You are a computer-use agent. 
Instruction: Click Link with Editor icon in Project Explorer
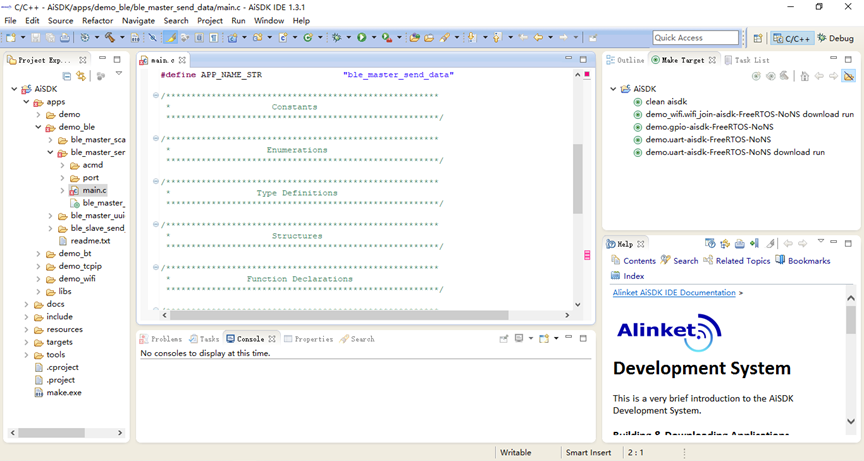tap(81, 76)
